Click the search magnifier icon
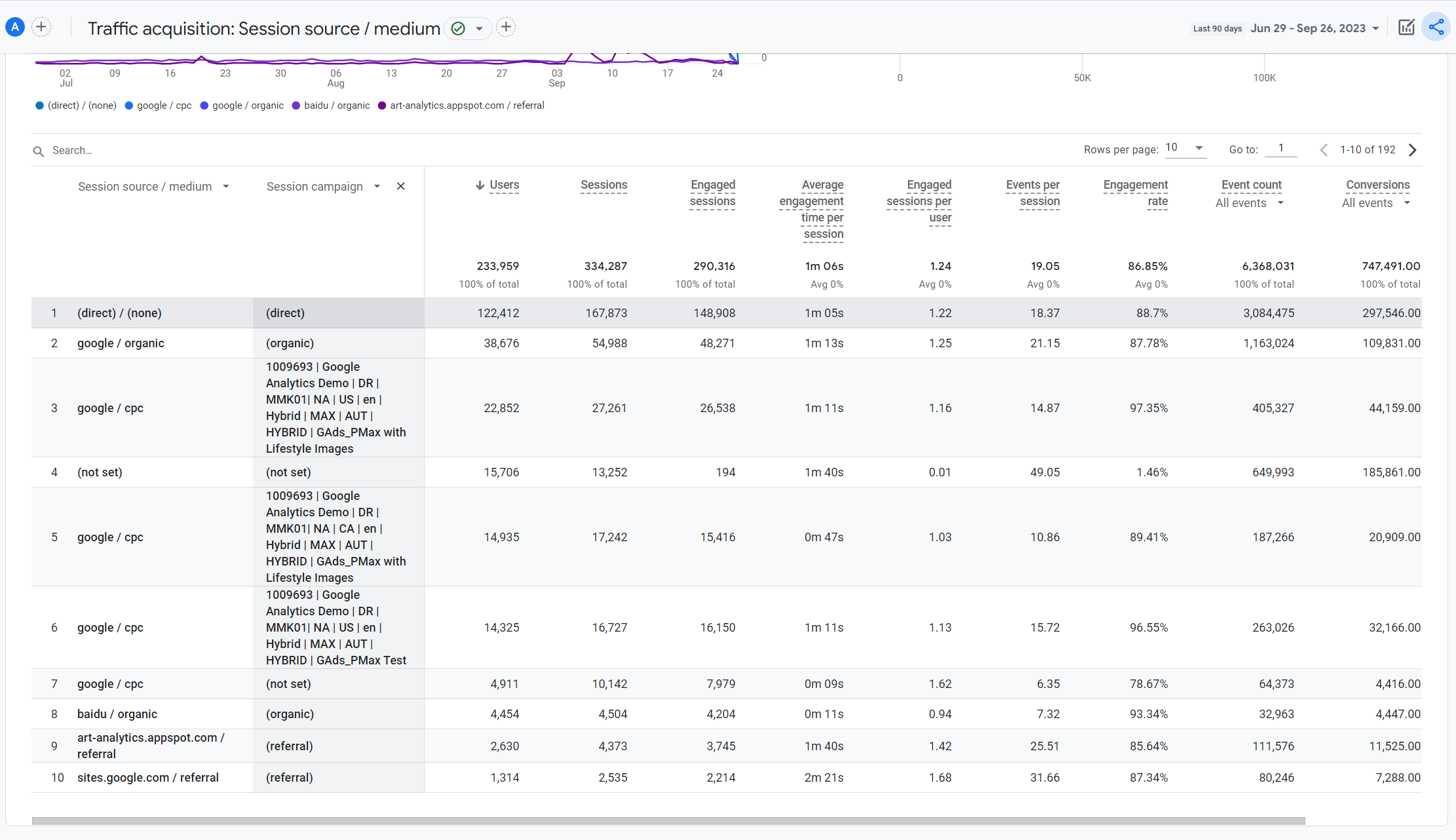The image size is (1456, 840). (39, 151)
